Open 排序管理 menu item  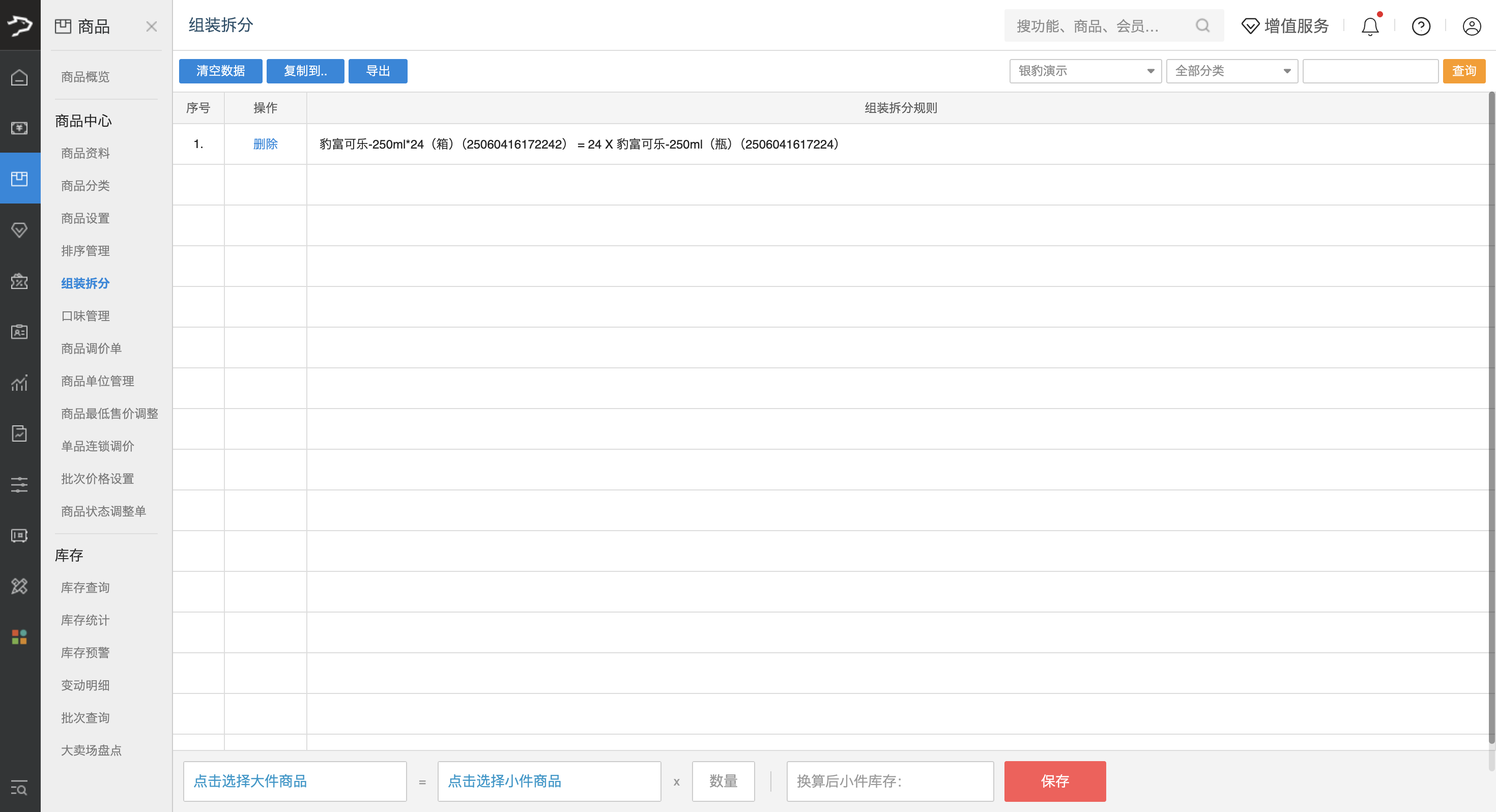85,251
